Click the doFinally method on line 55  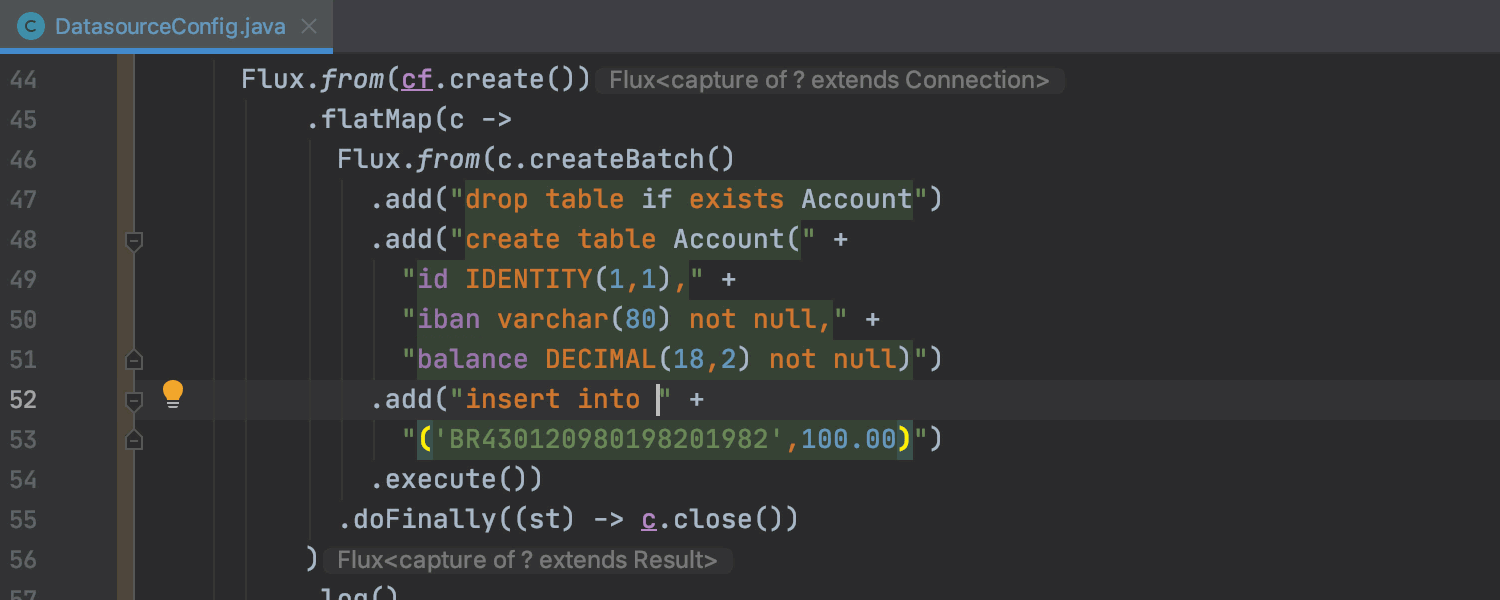[424, 520]
